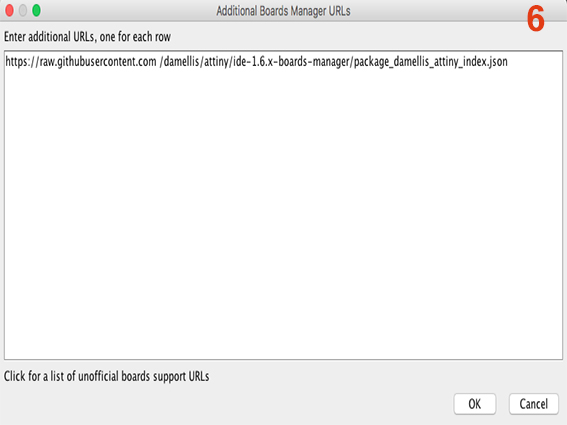The height and width of the screenshot is (425, 567).
Task: Confirm the URLs with the OK button
Action: click(x=474, y=404)
